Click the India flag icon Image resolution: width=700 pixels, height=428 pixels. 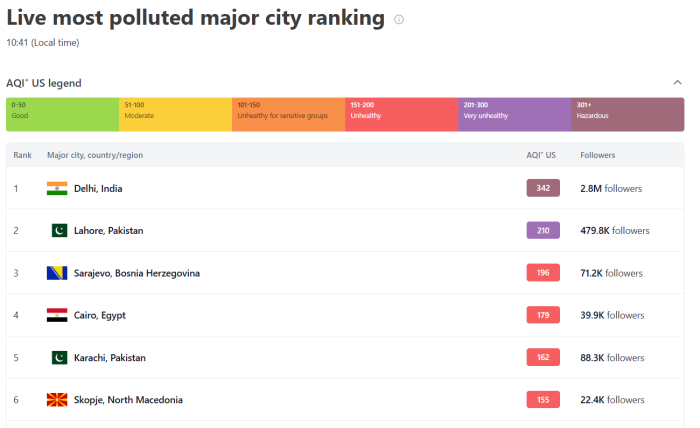click(x=57, y=188)
